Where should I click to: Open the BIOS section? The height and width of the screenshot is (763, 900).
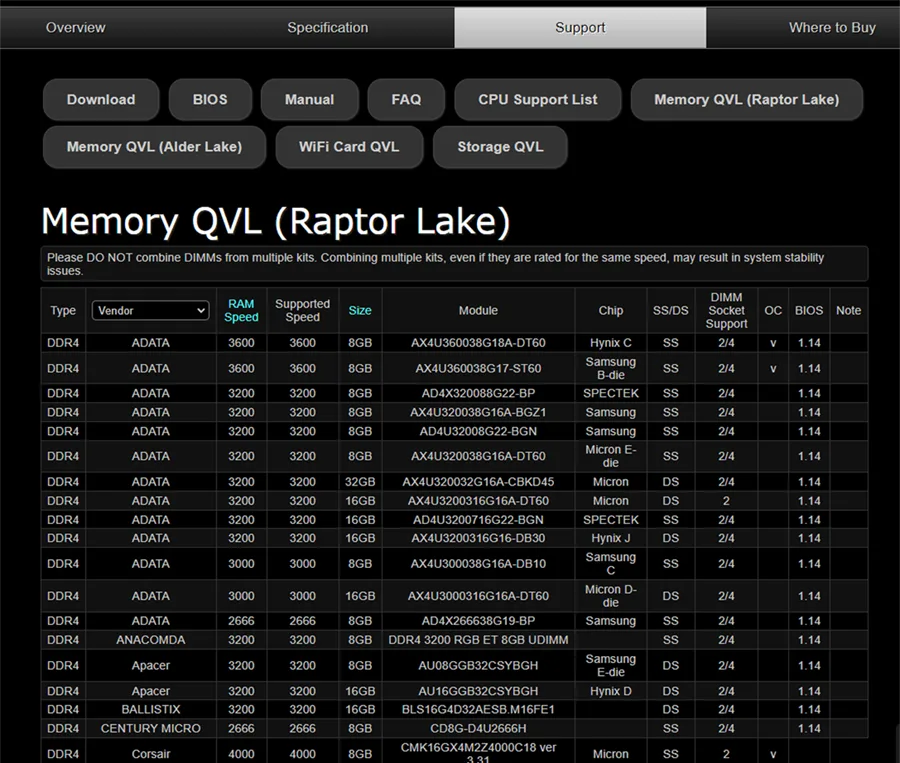click(x=210, y=99)
